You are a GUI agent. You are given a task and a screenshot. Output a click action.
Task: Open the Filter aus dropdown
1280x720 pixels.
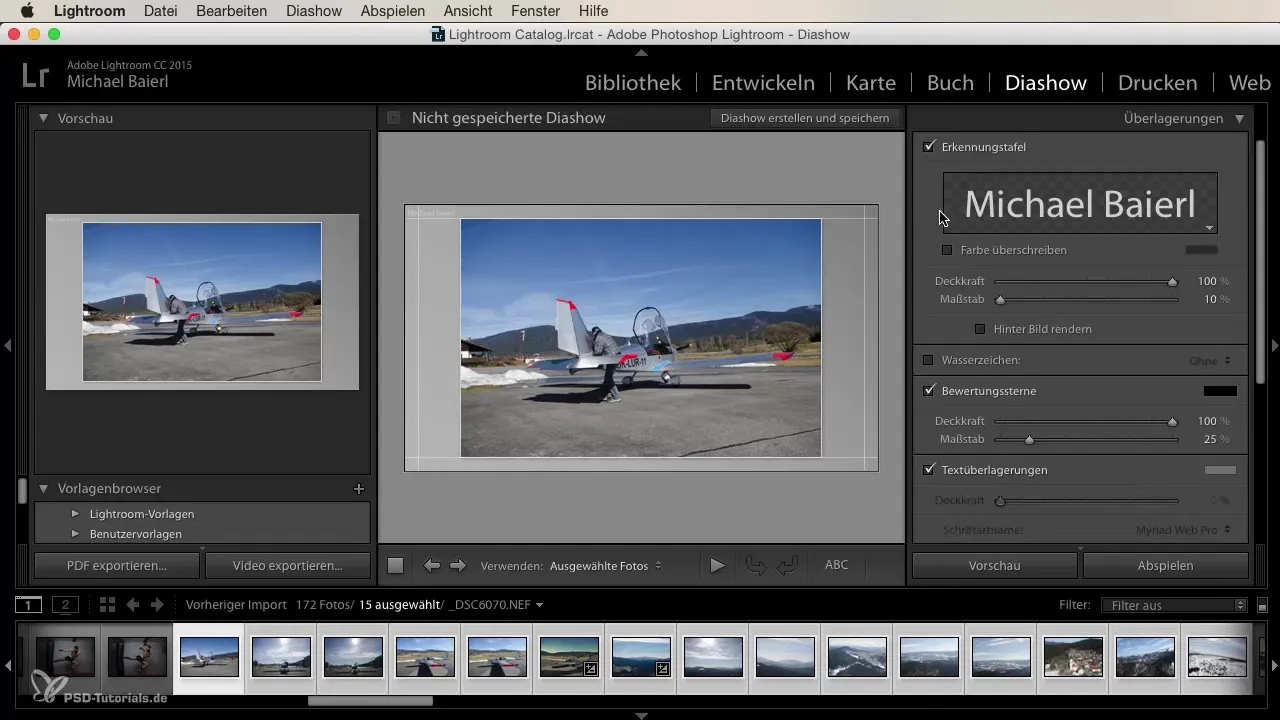[1174, 605]
